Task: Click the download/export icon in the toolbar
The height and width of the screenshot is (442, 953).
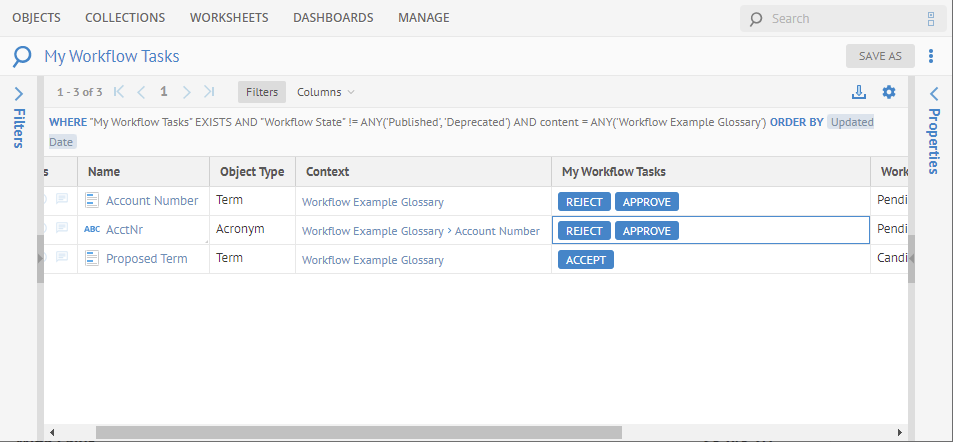Action: coord(858,92)
